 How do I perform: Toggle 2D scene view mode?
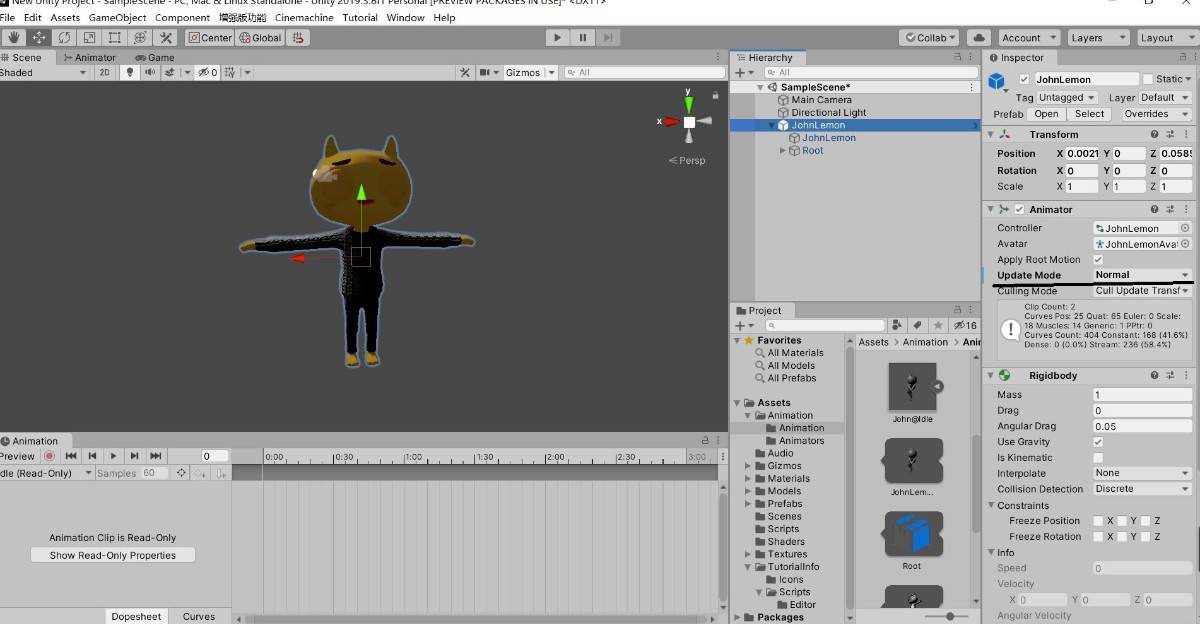click(104, 72)
